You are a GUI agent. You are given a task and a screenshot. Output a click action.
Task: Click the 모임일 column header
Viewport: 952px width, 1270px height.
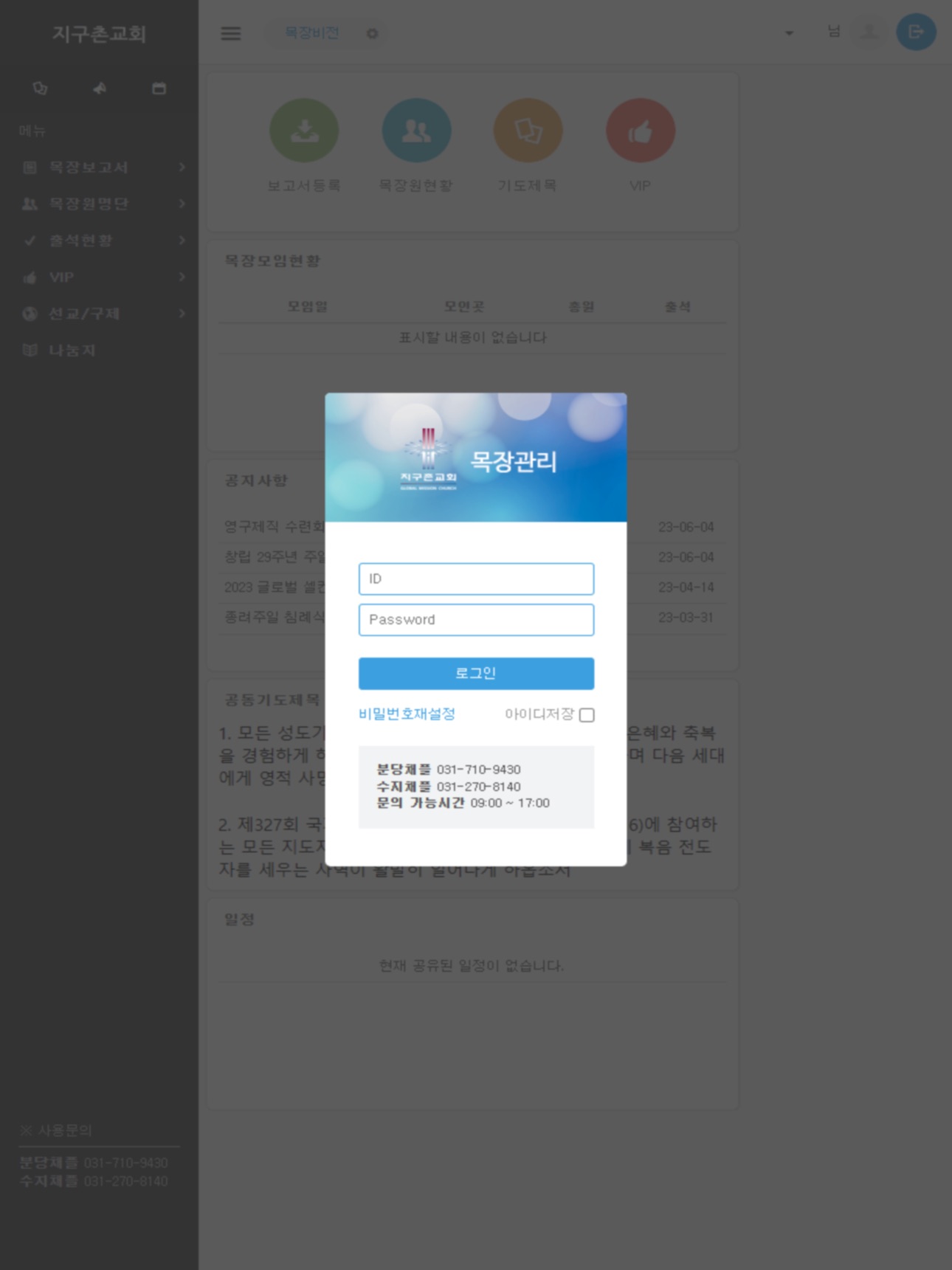[x=308, y=306]
